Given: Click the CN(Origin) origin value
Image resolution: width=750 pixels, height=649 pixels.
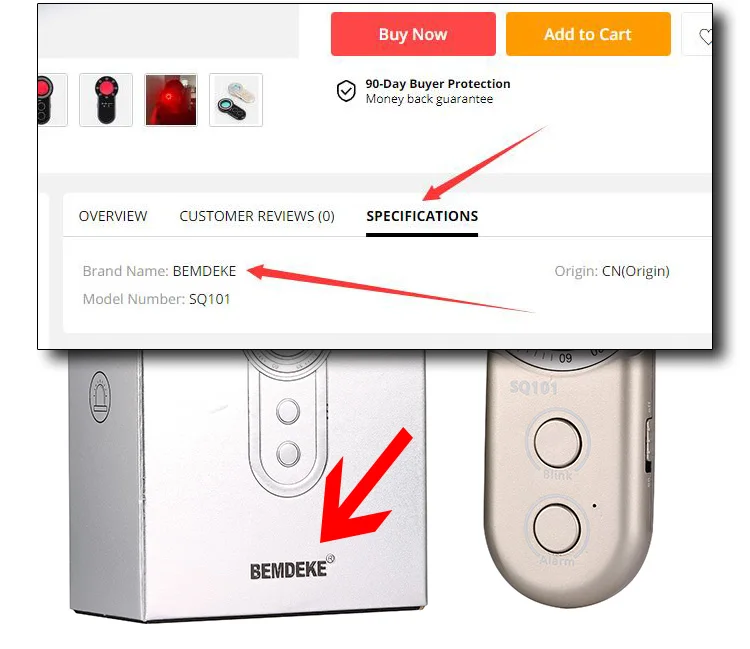Looking at the screenshot, I should point(636,271).
